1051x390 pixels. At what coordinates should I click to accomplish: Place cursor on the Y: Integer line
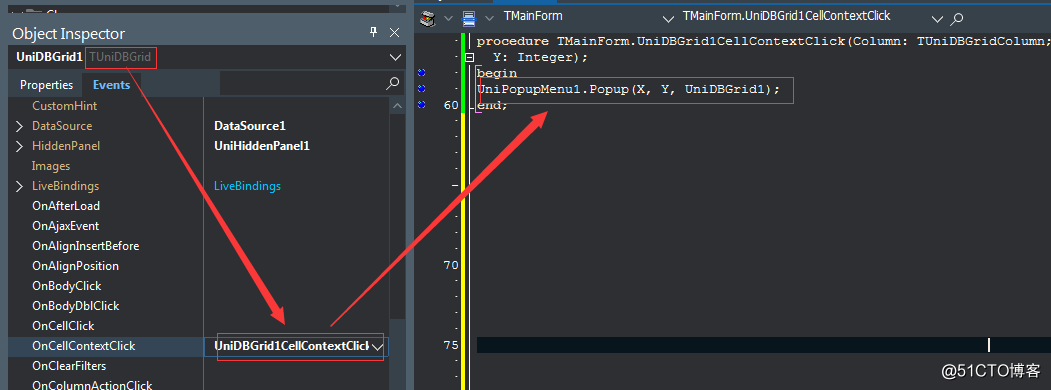(540, 58)
